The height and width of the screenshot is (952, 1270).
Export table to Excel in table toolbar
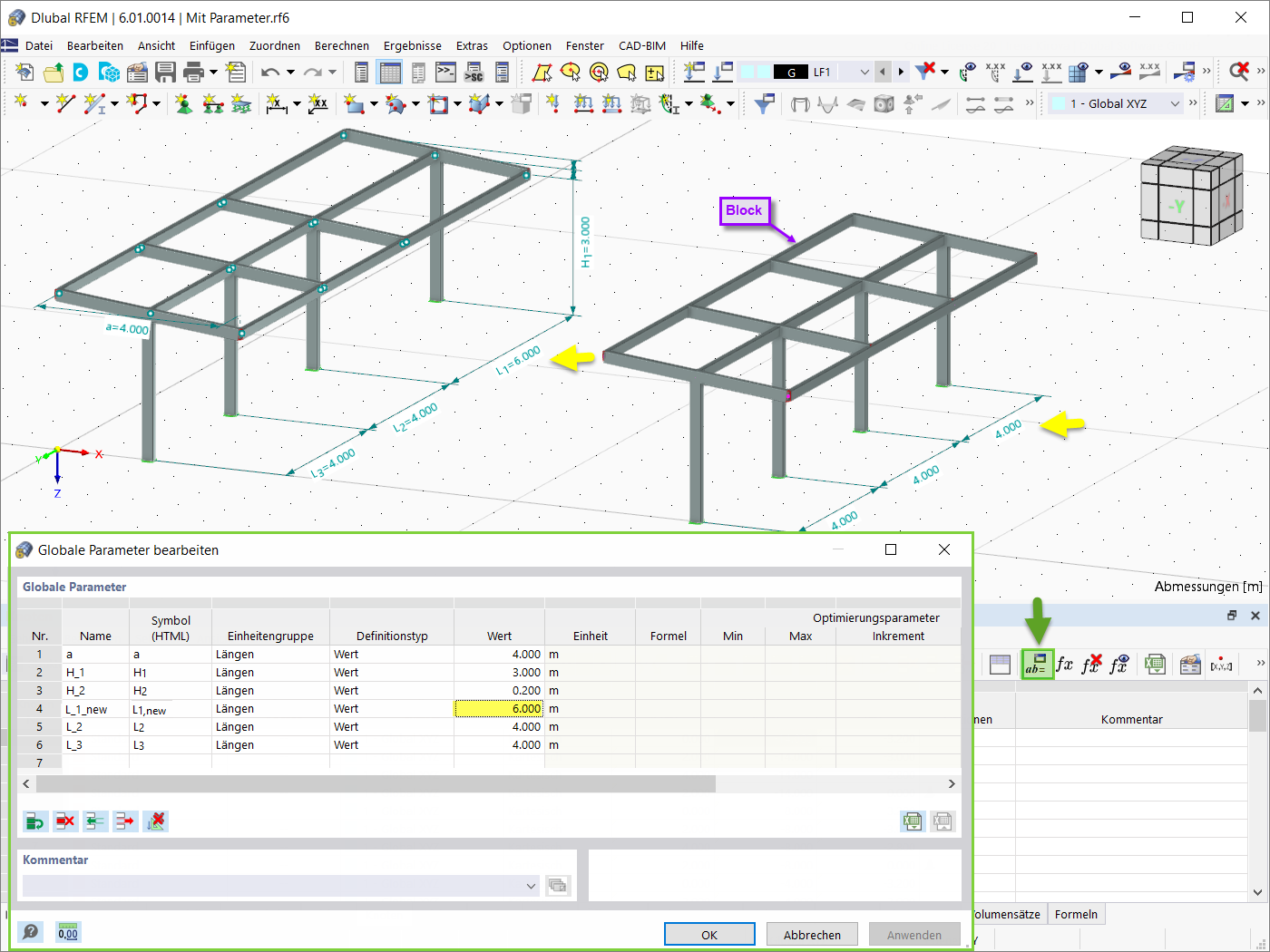1154,665
